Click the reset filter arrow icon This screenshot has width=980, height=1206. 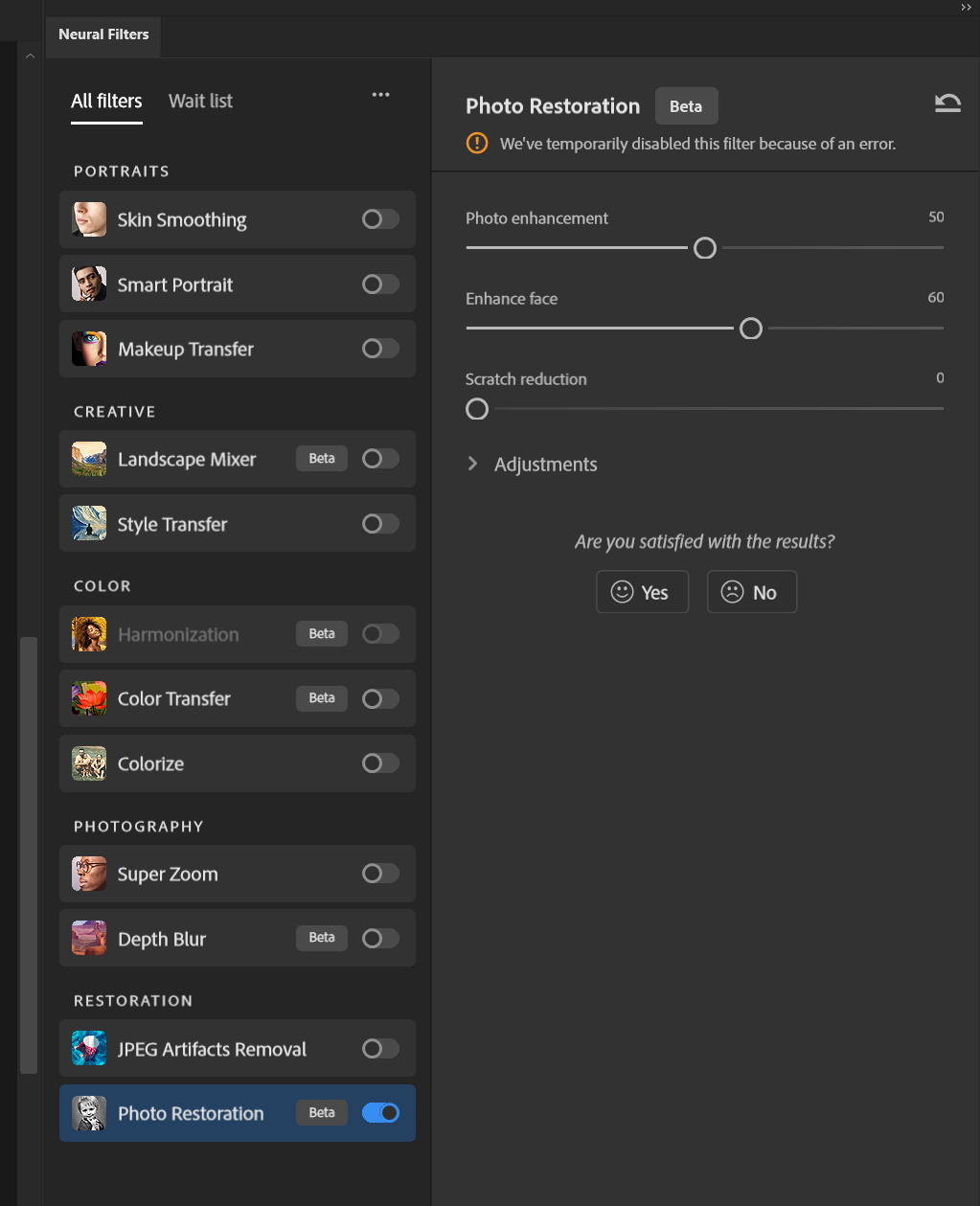pyautogui.click(x=947, y=103)
